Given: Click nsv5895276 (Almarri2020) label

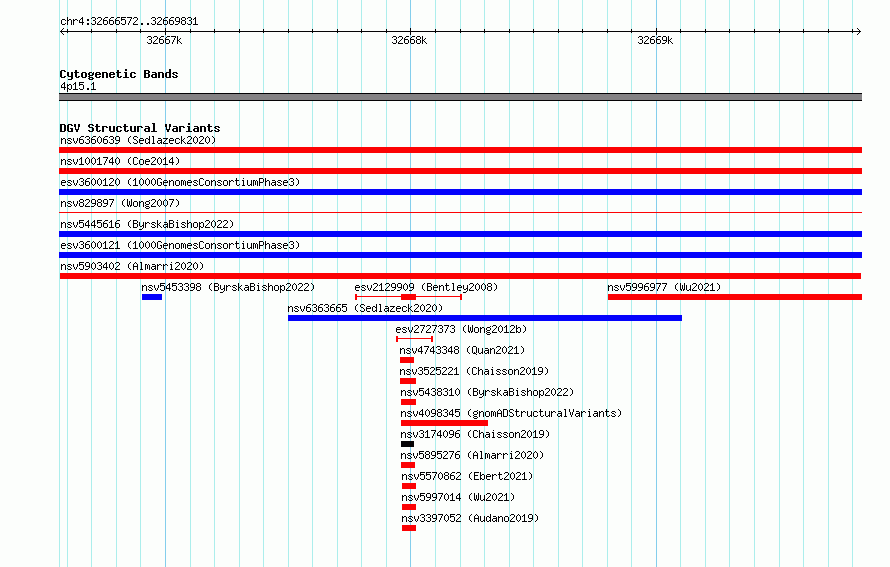Looking at the screenshot, I should coord(472,455).
